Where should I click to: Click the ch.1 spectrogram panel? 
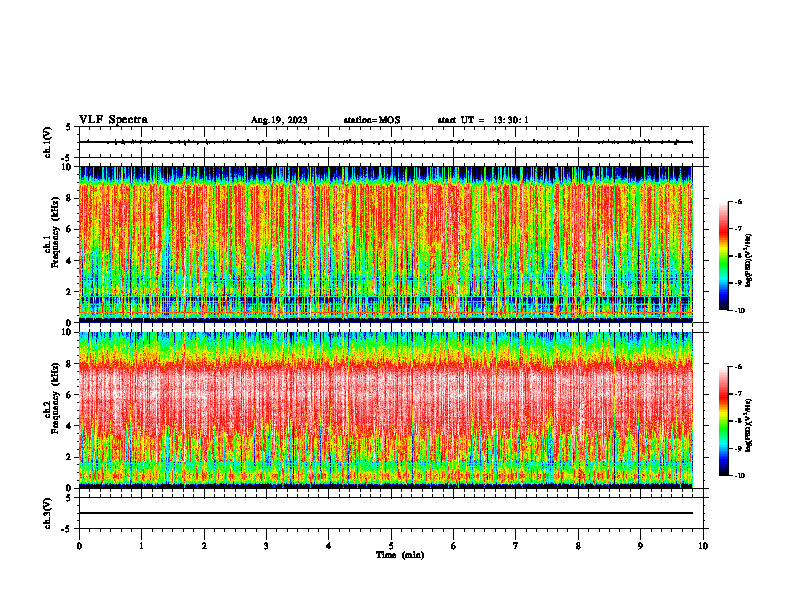click(x=386, y=244)
